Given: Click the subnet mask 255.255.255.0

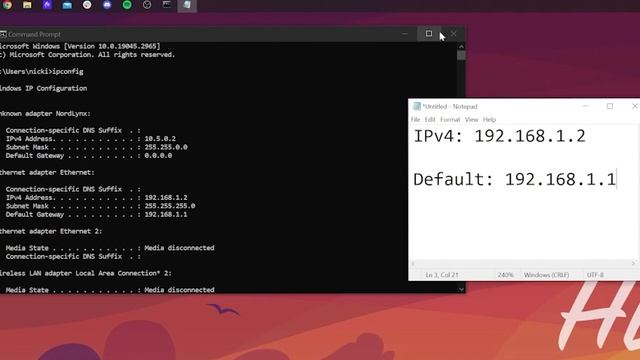Looking at the screenshot, I should coord(170,206).
